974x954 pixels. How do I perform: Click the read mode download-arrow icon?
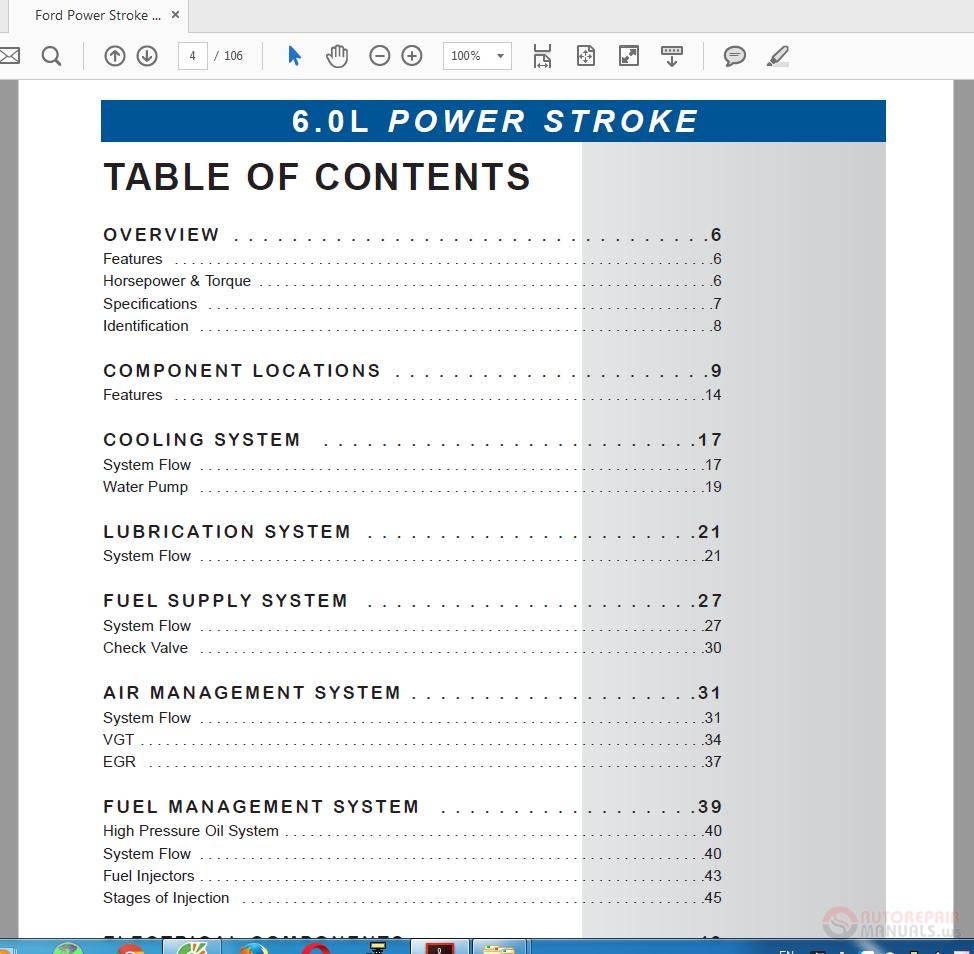pos(671,56)
